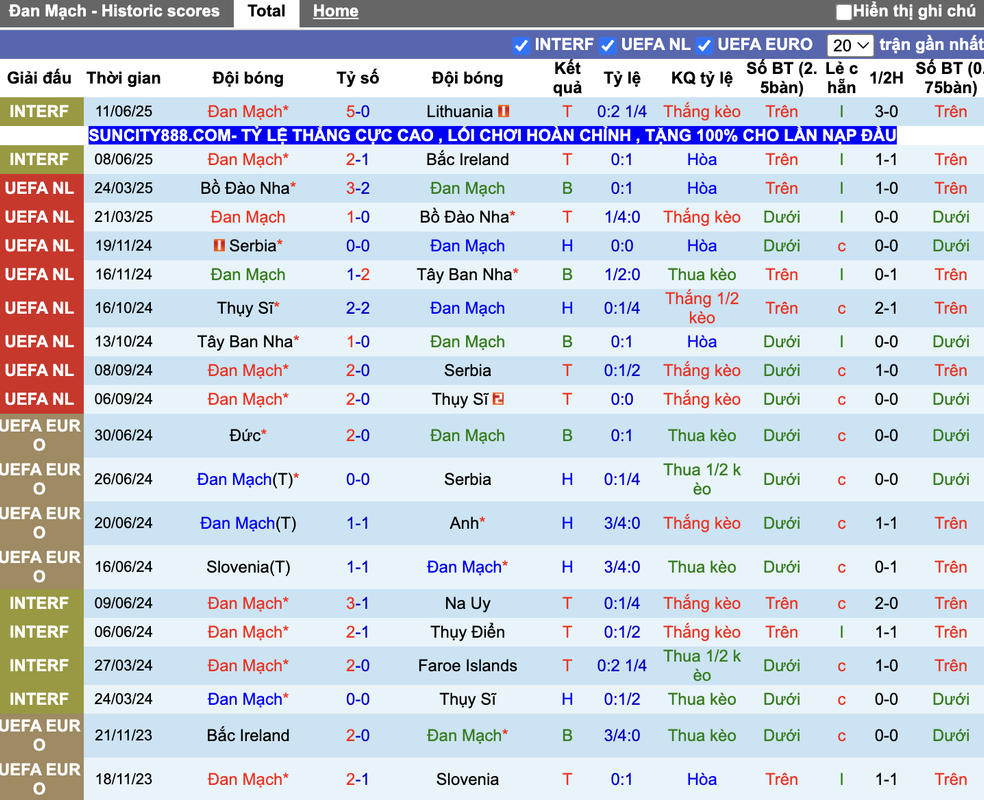Image resolution: width=984 pixels, height=800 pixels.
Task: Click the 5-0 score on 11/06/25
Action: 358,111
